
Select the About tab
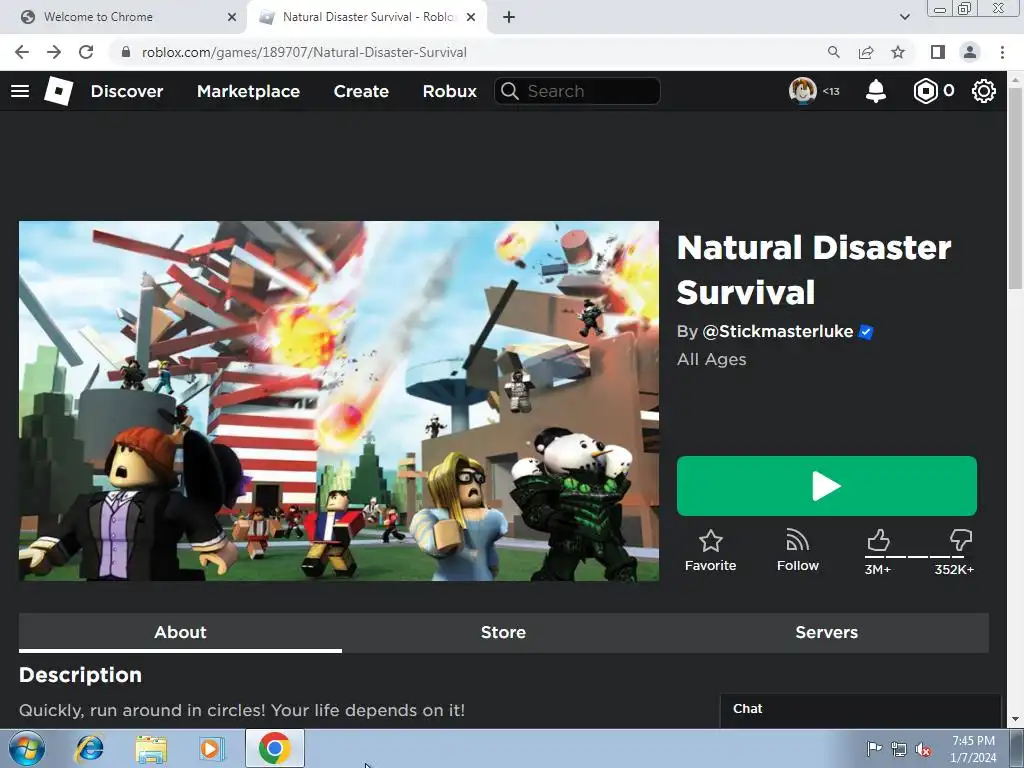180,632
